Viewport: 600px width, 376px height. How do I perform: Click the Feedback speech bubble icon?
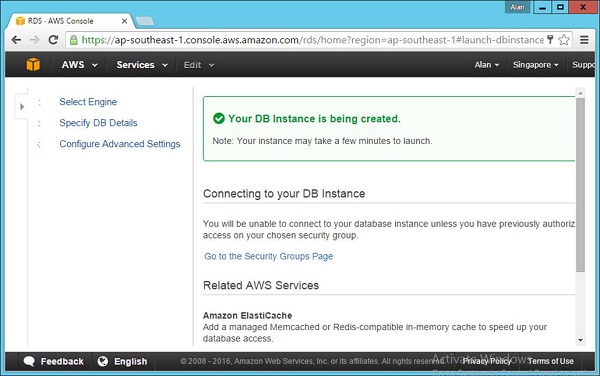point(29,361)
